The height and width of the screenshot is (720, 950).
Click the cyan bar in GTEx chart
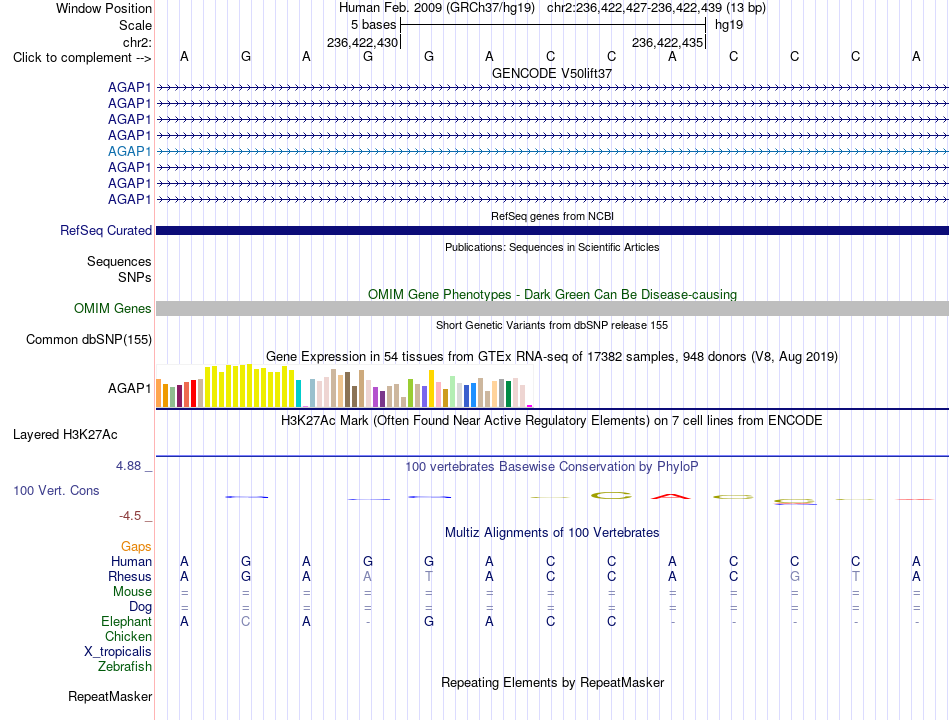click(x=298, y=393)
